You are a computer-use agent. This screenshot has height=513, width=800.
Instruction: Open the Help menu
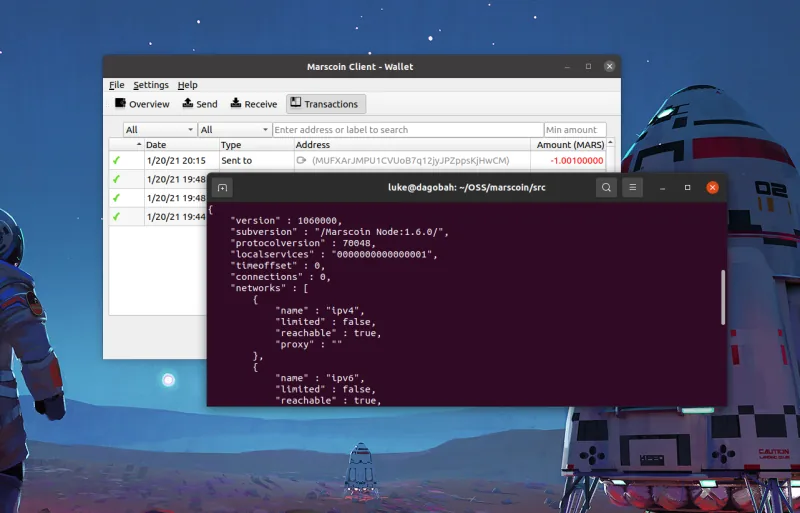pyautogui.click(x=188, y=85)
